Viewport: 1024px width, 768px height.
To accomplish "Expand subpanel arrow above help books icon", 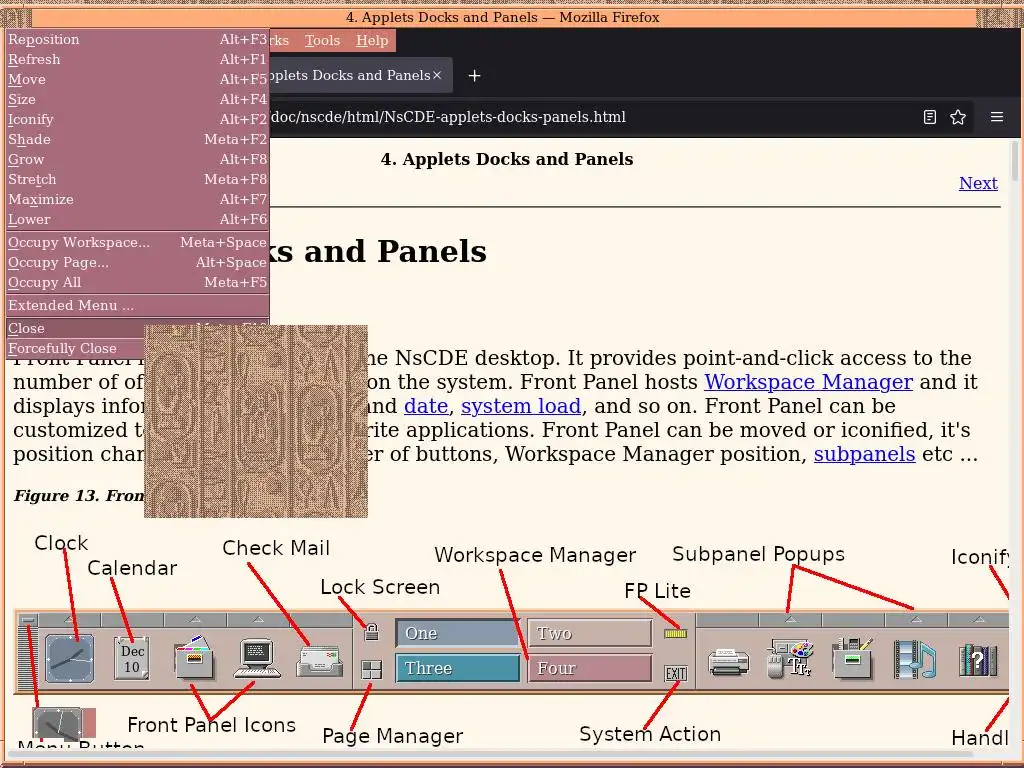I will (978, 619).
